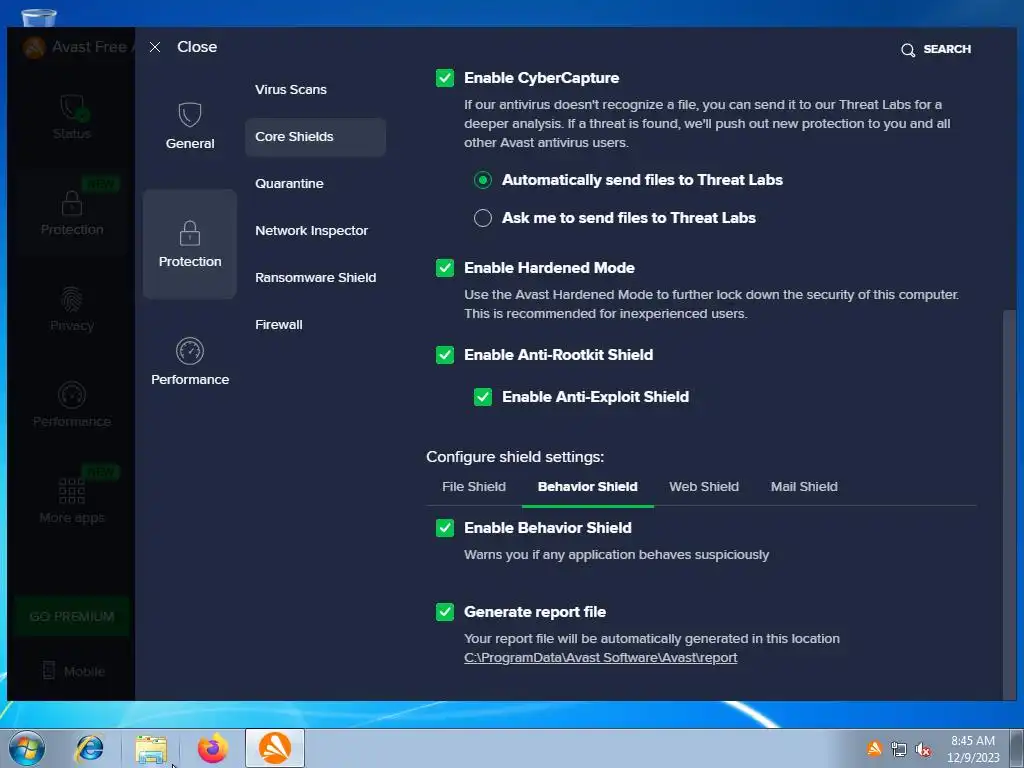Click the Search magnifier icon
This screenshot has height=768, width=1024.
[x=908, y=50]
